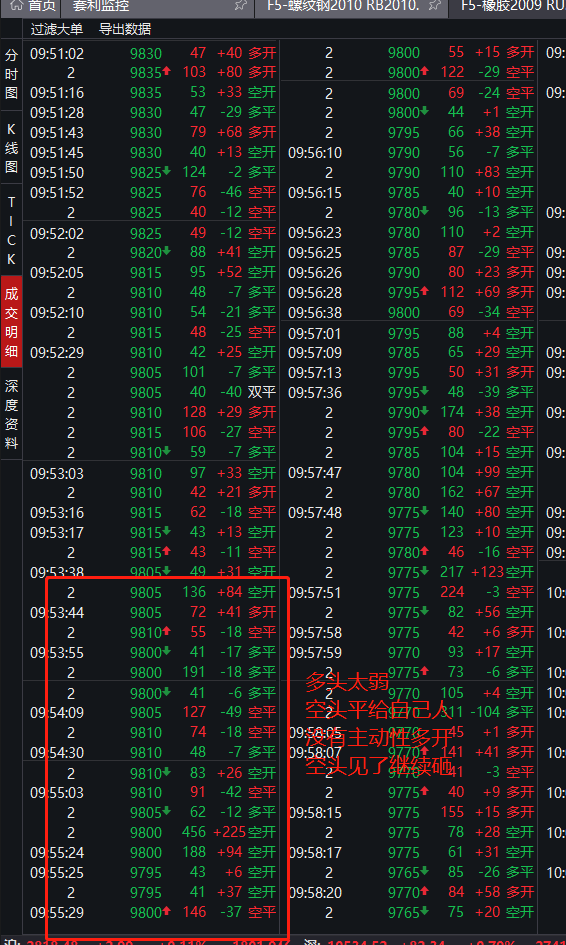
Task: Select the 09:55:29 9800 空平 row
Action: tap(153, 912)
